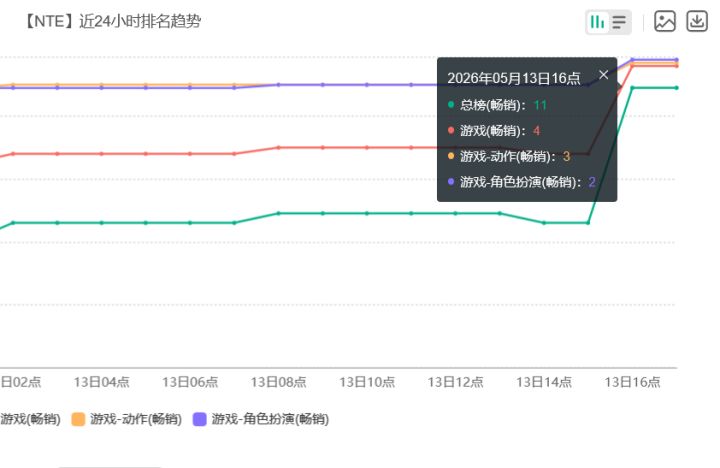Click tooltip row 游戏-角色扮演(畅销): 2
720x468 pixels.
click(x=522, y=182)
